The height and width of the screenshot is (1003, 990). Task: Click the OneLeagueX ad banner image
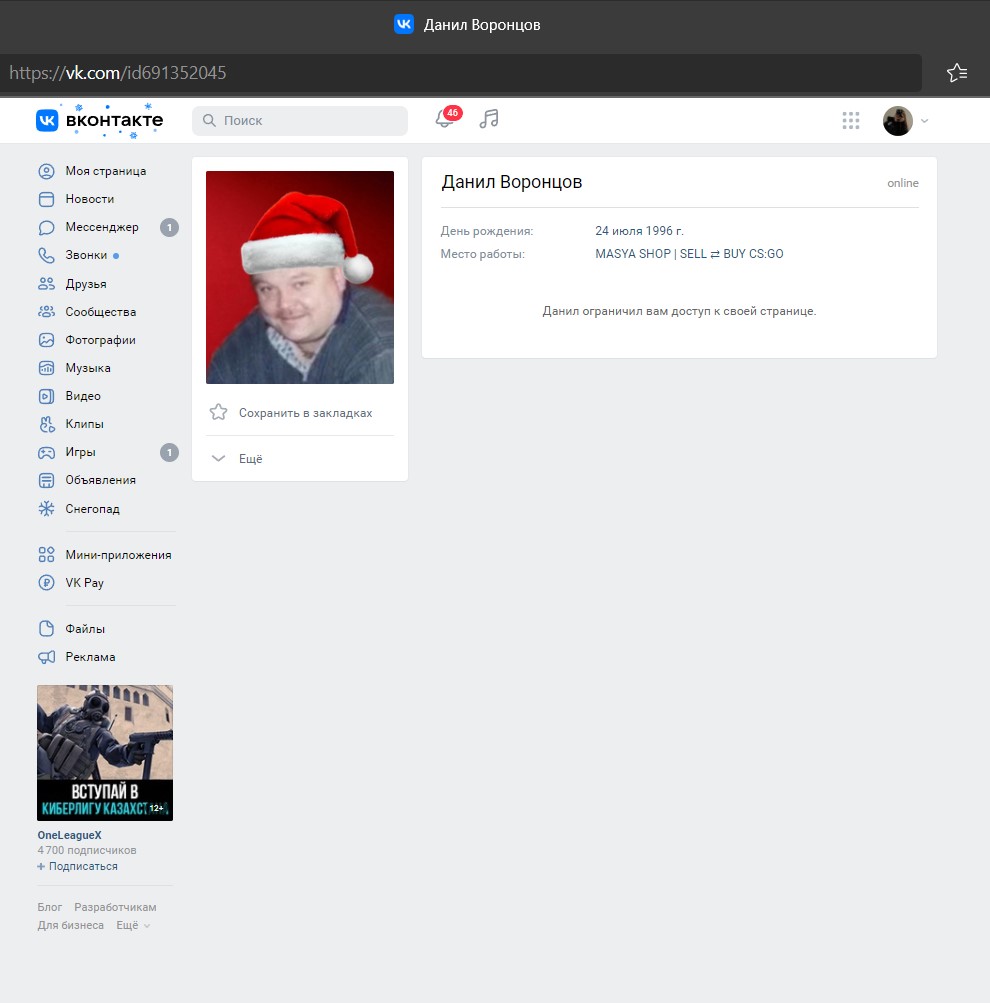[105, 752]
